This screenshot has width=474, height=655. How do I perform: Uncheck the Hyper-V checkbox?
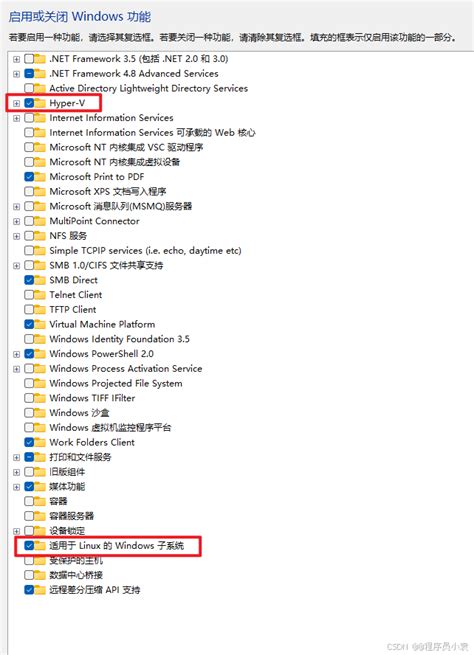[x=29, y=103]
